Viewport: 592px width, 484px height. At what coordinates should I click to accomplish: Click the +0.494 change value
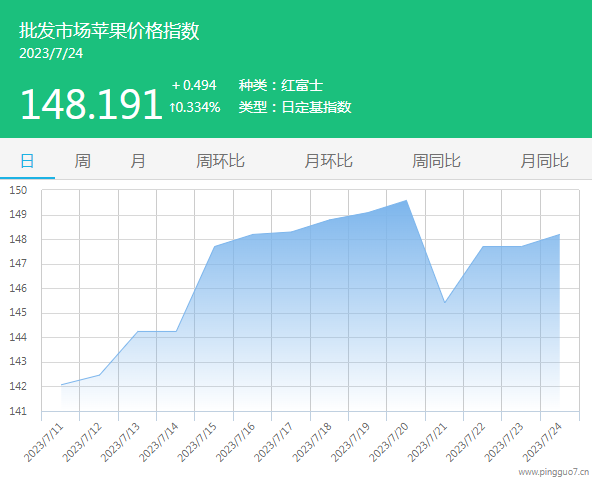[194, 85]
